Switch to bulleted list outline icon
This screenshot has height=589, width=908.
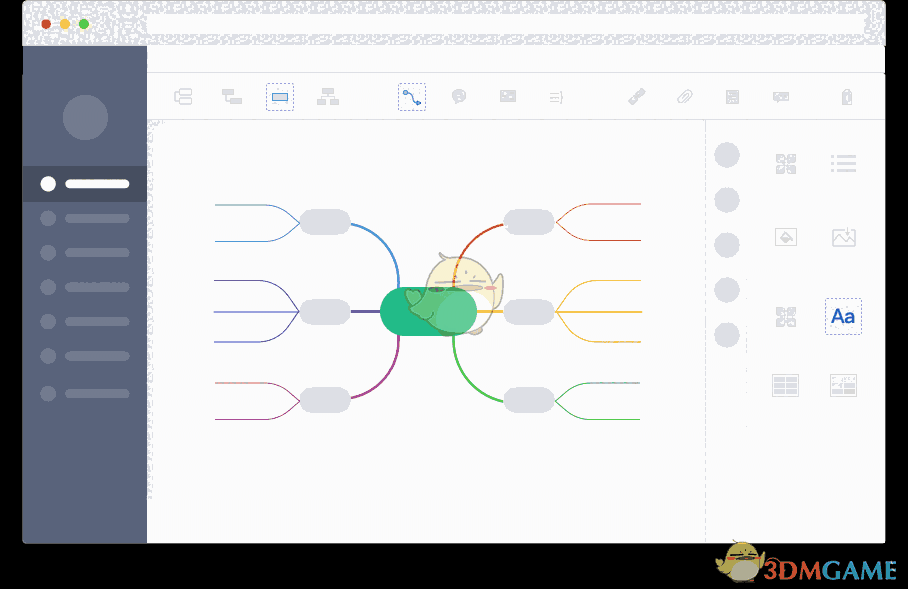coord(843,163)
